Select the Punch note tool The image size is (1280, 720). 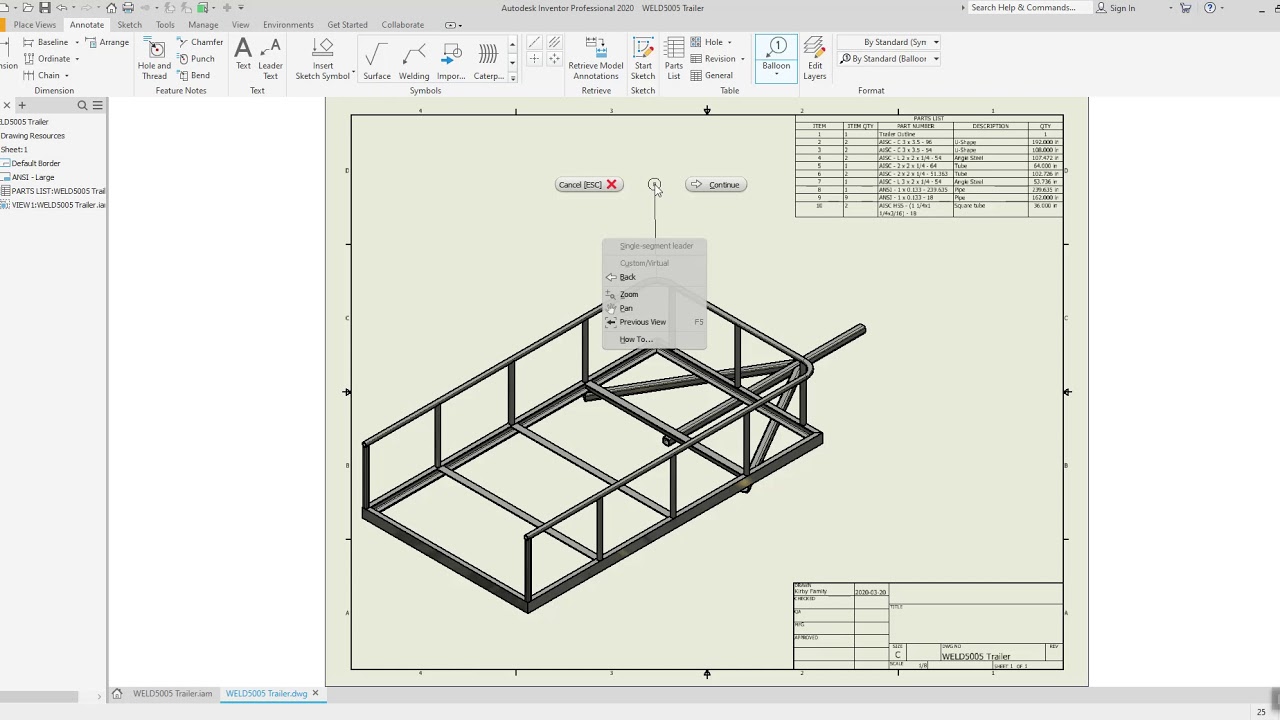(x=196, y=58)
